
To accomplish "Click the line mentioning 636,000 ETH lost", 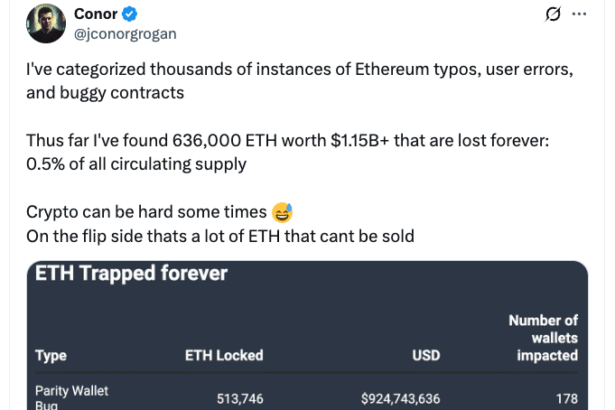I will click(287, 142).
